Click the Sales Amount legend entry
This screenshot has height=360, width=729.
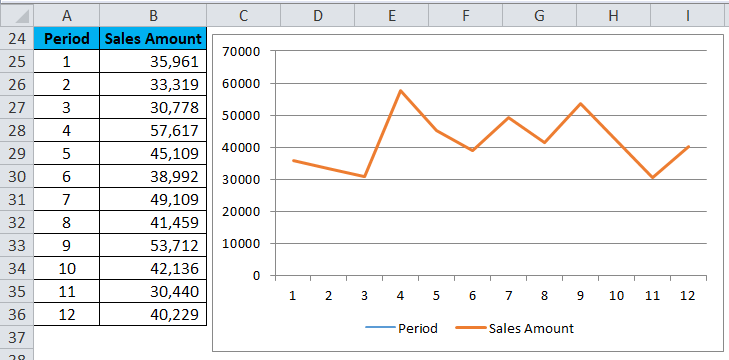pyautogui.click(x=515, y=328)
